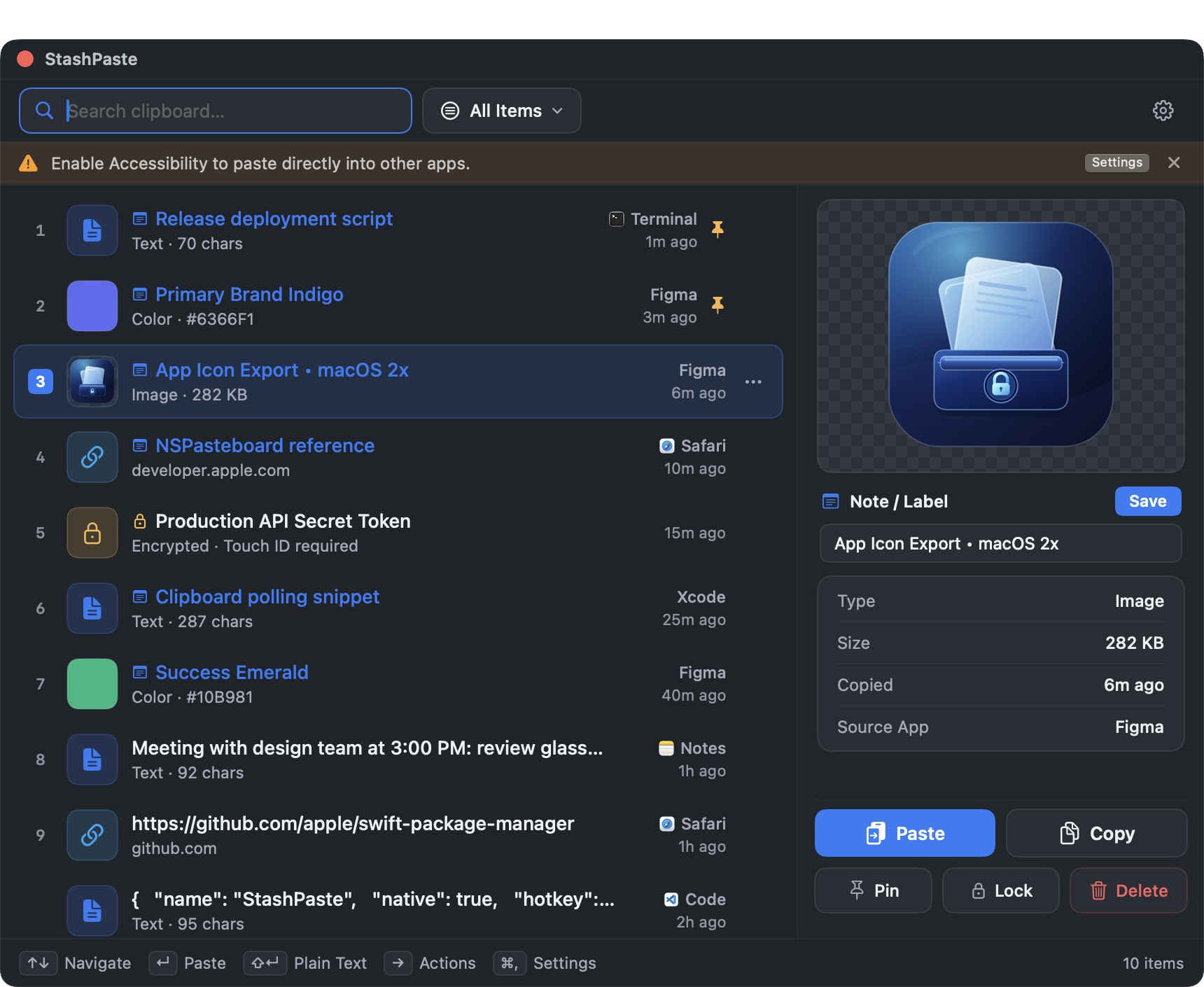The height and width of the screenshot is (987, 1204).
Task: Click the Return key Paste shortcut hint
Action: coord(162,963)
